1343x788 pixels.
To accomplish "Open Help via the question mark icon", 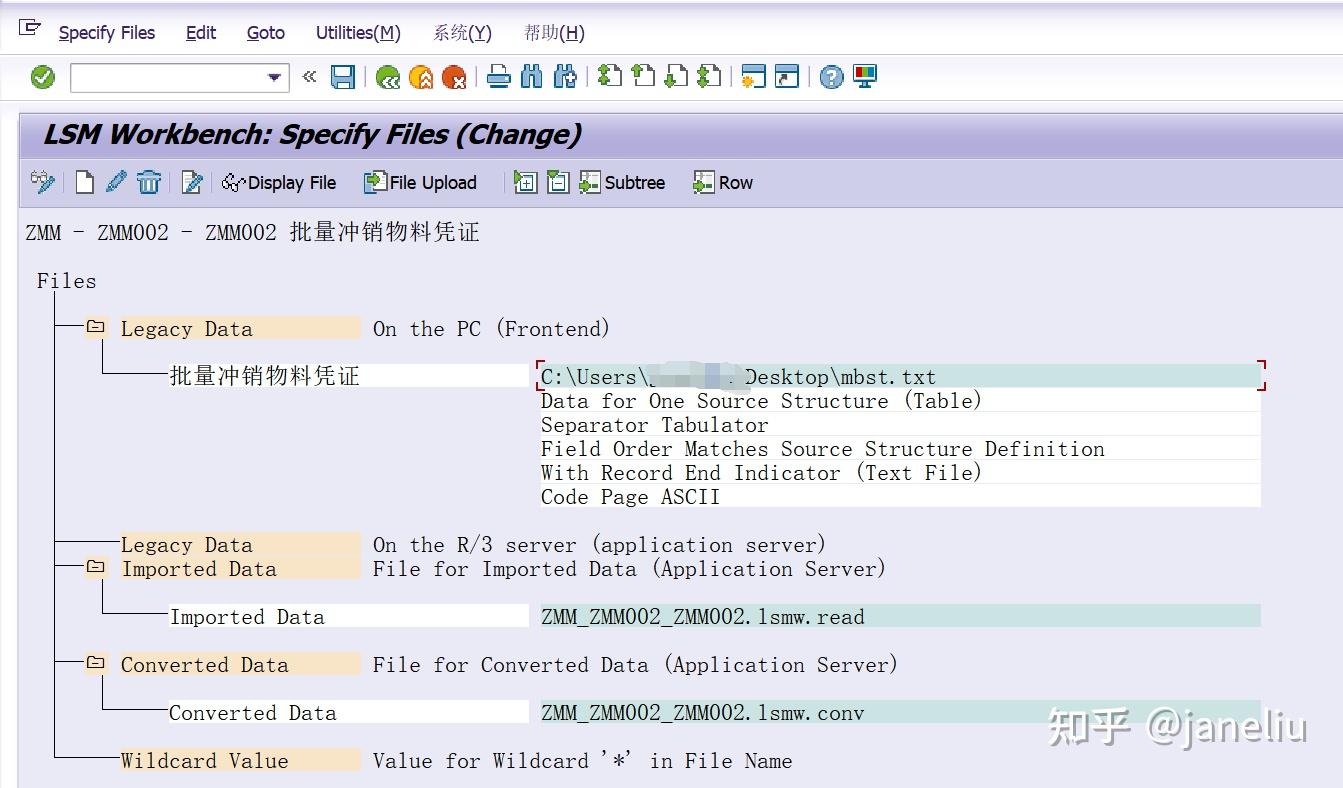I will click(x=830, y=77).
